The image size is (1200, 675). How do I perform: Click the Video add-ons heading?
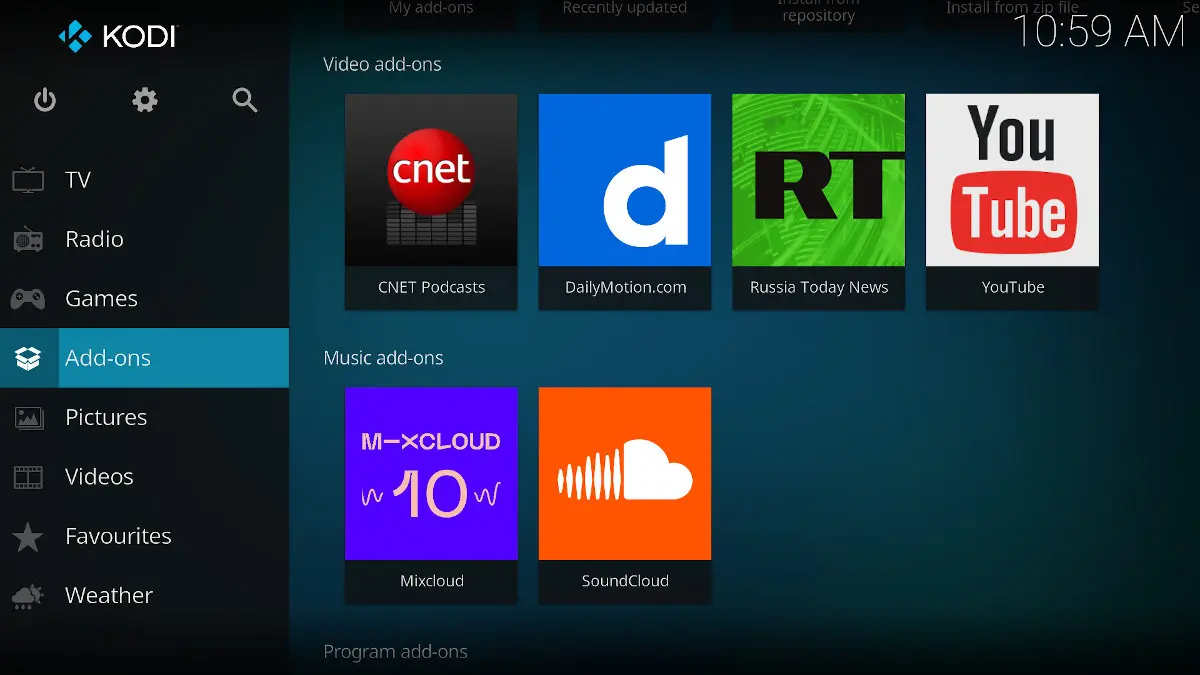click(x=382, y=64)
